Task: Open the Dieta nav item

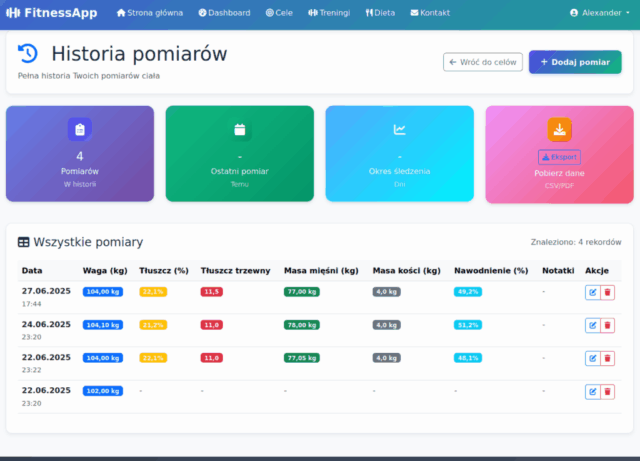Action: (x=380, y=13)
